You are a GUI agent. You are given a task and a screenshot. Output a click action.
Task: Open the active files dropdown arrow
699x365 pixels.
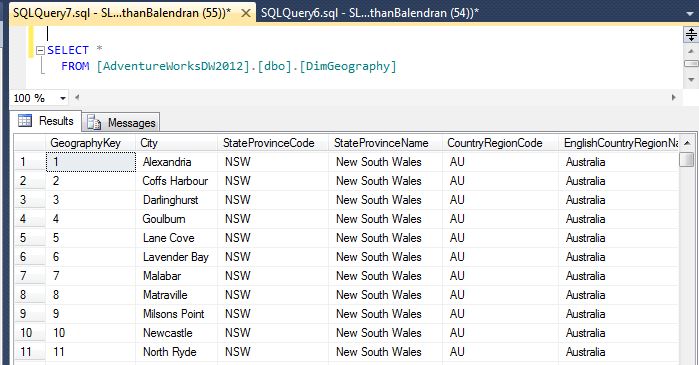690,14
